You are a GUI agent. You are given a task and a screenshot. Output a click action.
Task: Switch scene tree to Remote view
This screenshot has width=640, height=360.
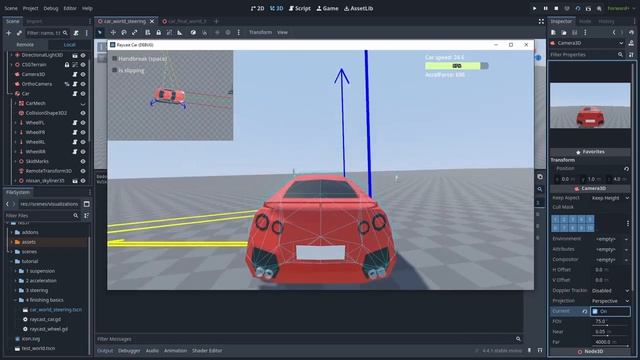[x=25, y=44]
